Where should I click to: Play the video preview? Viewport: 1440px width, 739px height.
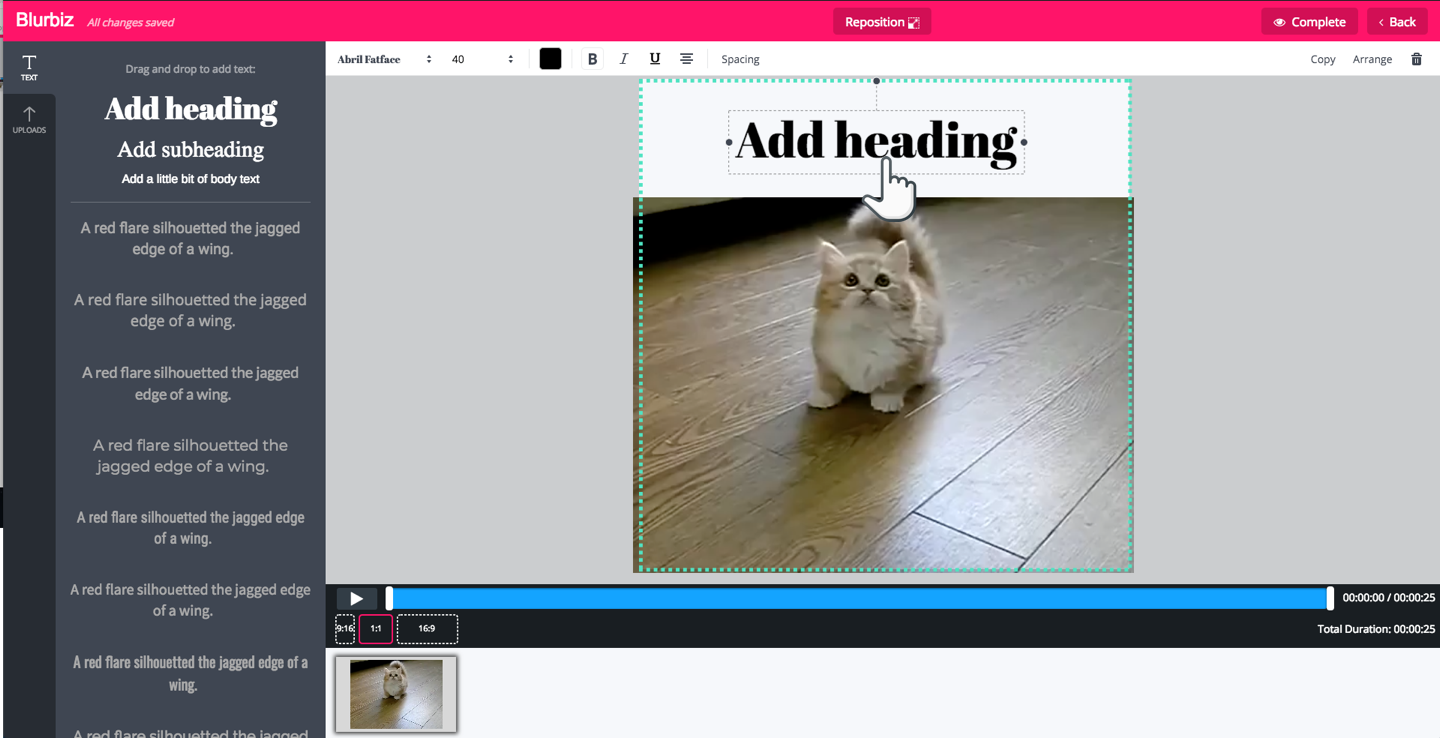pos(356,598)
